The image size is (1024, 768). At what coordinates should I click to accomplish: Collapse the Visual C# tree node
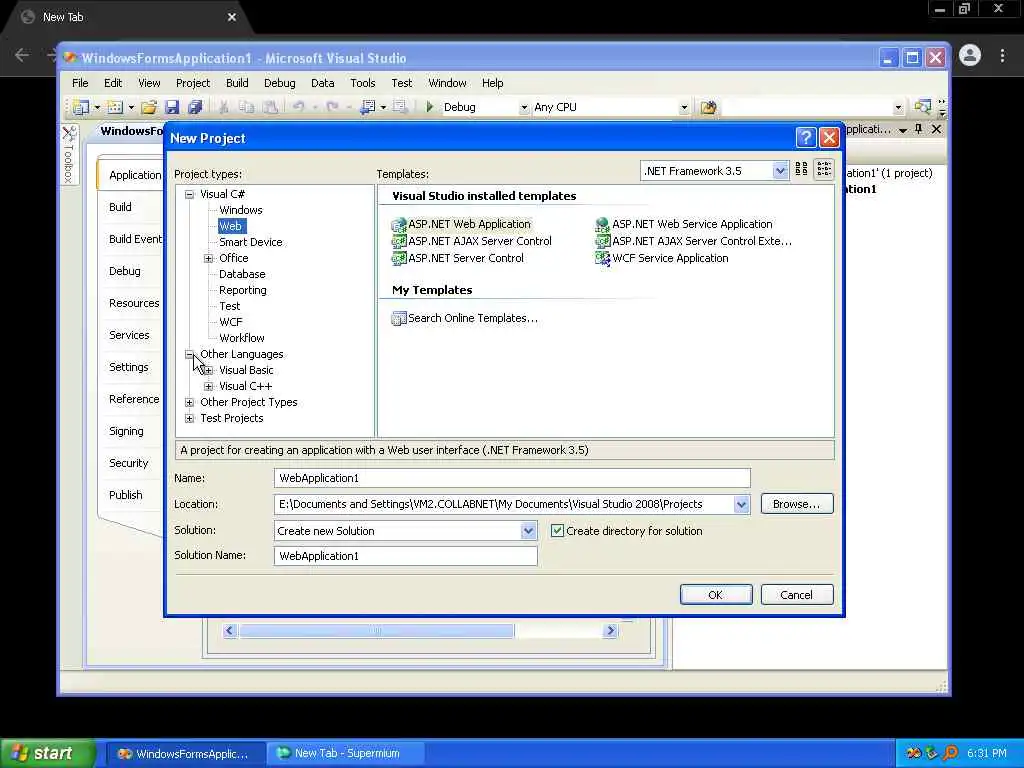[x=189, y=194]
